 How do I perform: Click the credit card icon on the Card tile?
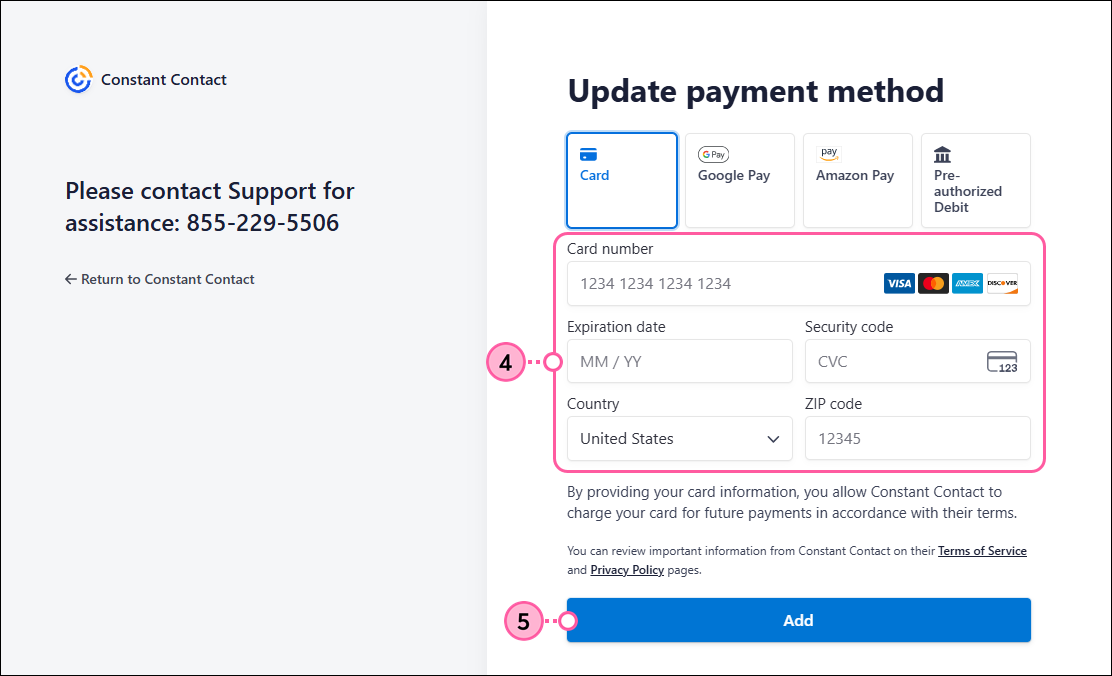coord(589,154)
